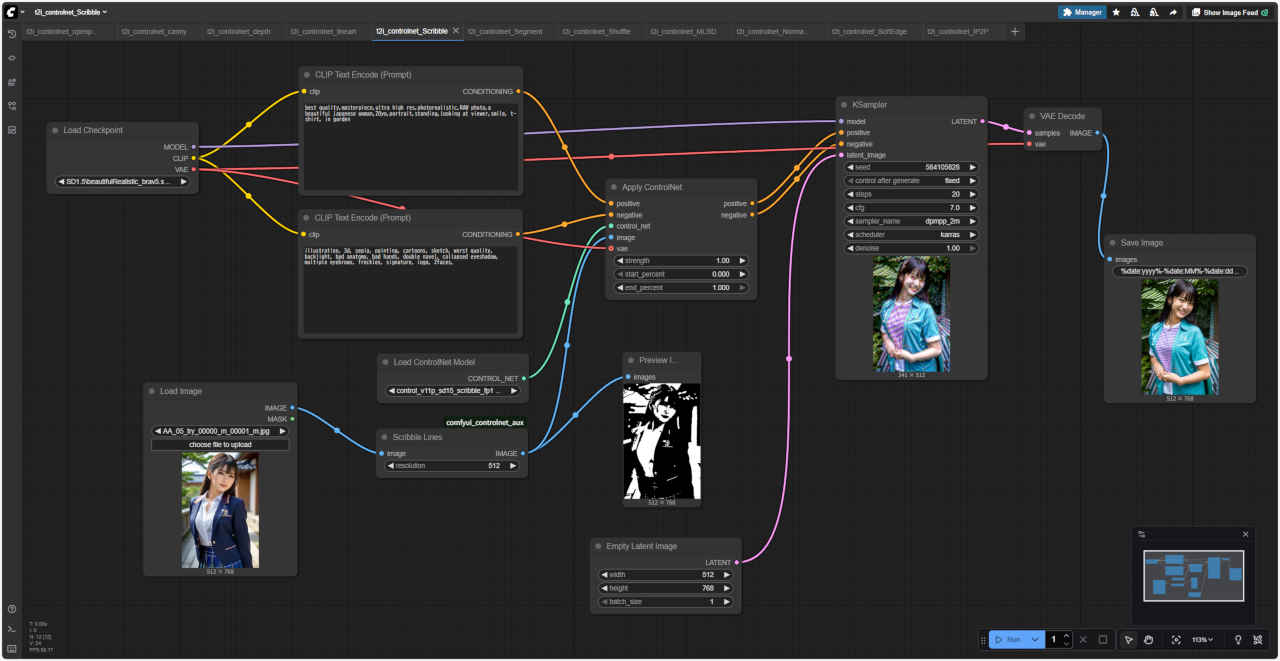Click choose file to upload button
The width and height of the screenshot is (1280, 661).
click(x=220, y=444)
